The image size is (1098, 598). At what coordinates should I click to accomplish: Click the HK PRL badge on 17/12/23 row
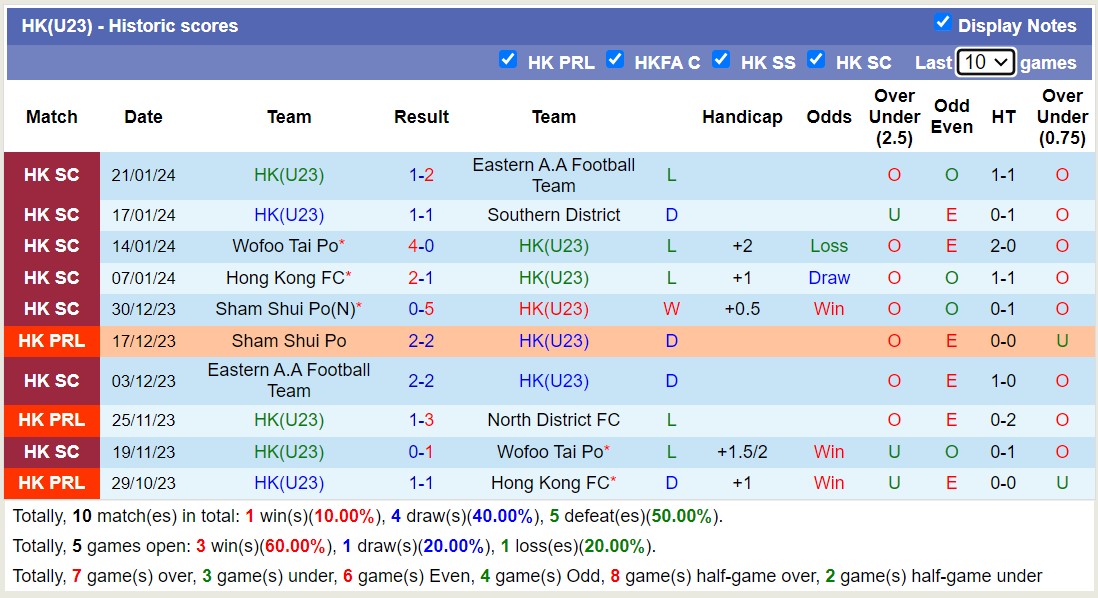click(x=51, y=341)
